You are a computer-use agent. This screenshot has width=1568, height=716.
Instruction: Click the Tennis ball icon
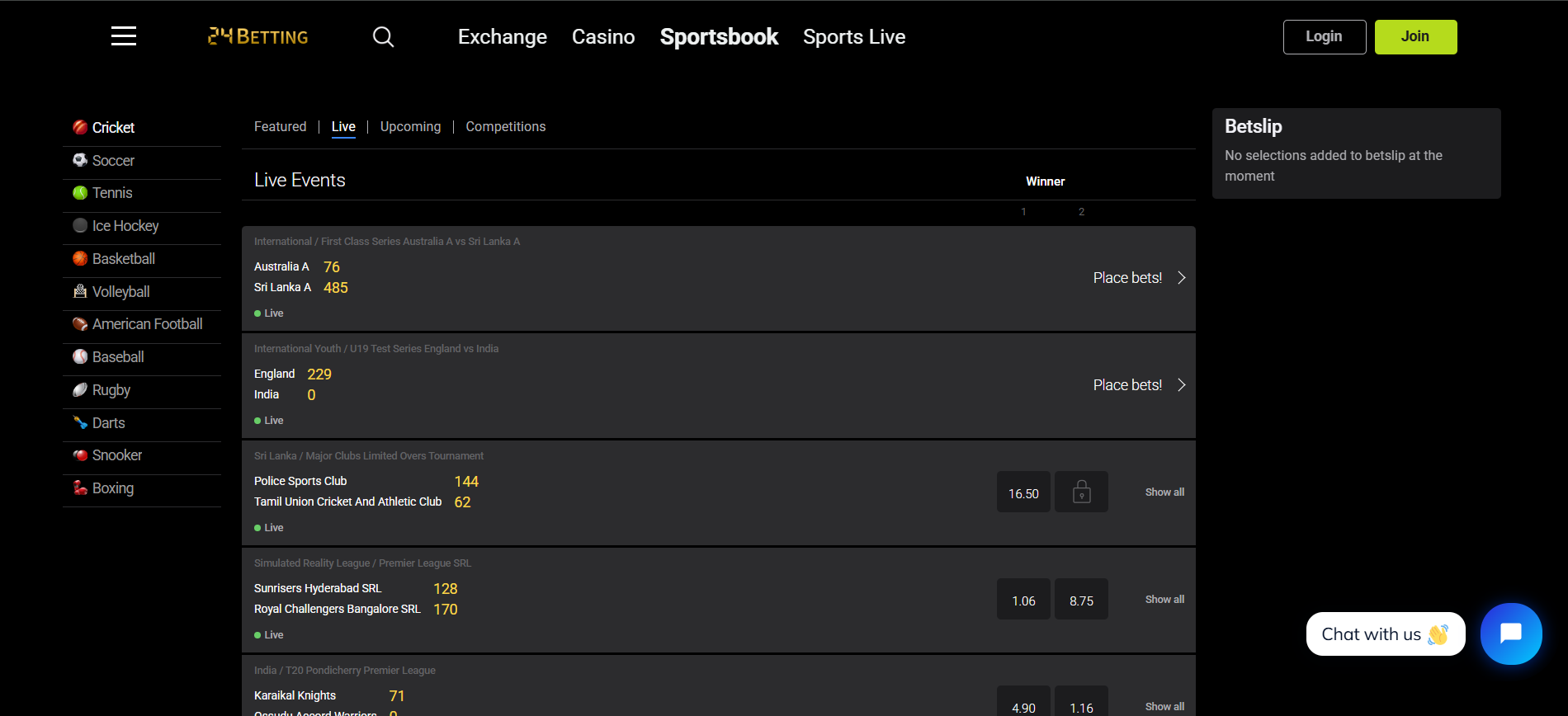80,193
